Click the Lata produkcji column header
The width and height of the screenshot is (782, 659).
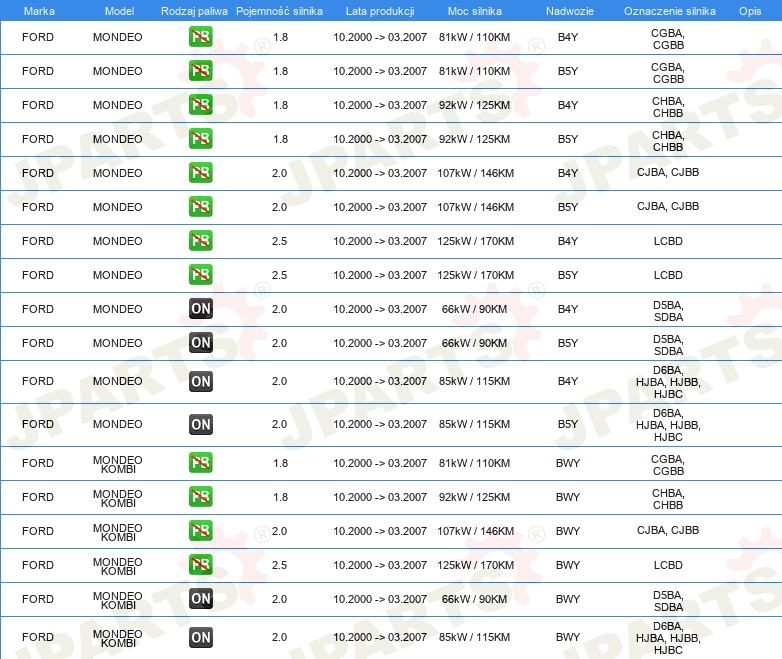[x=380, y=11]
